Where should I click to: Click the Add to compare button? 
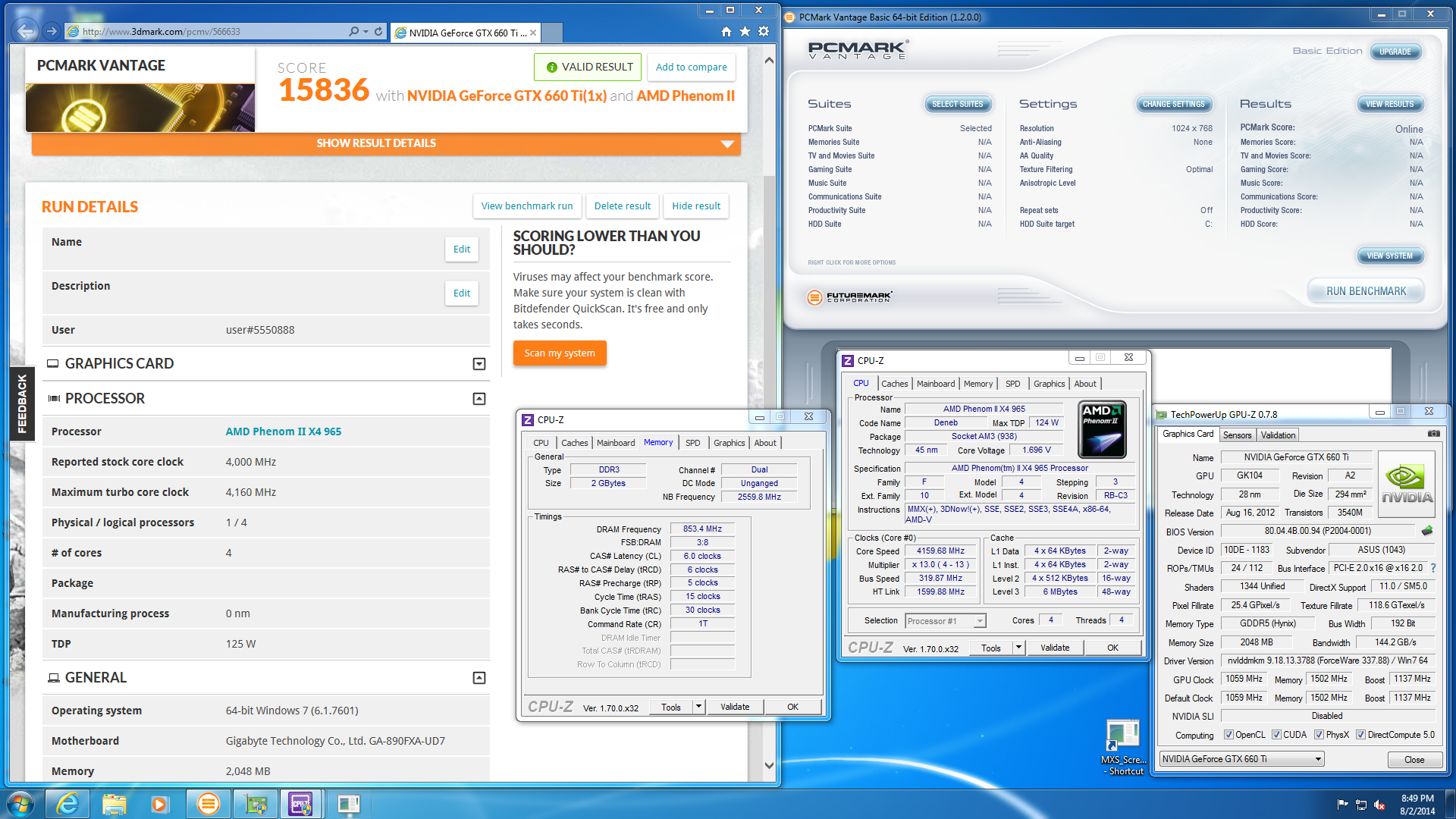tap(691, 67)
